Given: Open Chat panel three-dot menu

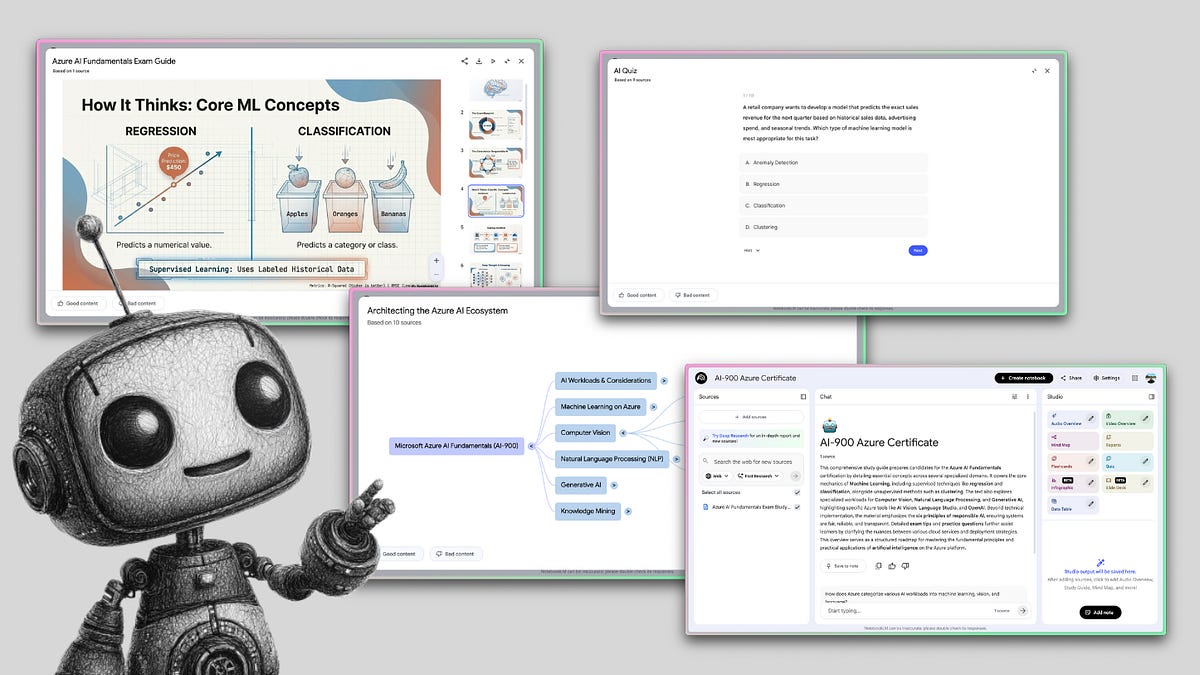Looking at the screenshot, I should click(1027, 397).
